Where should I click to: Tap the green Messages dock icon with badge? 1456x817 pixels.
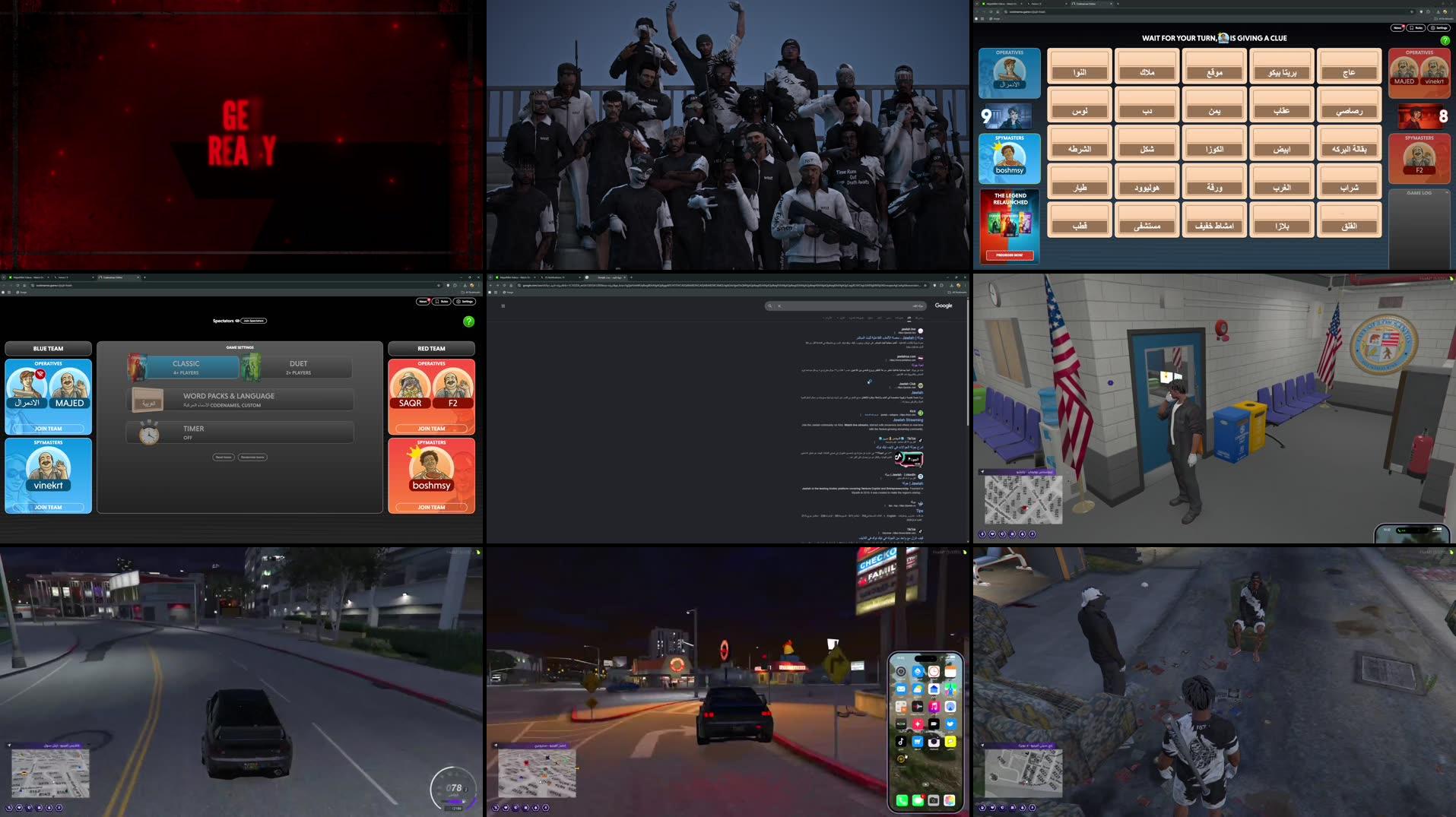[918, 800]
